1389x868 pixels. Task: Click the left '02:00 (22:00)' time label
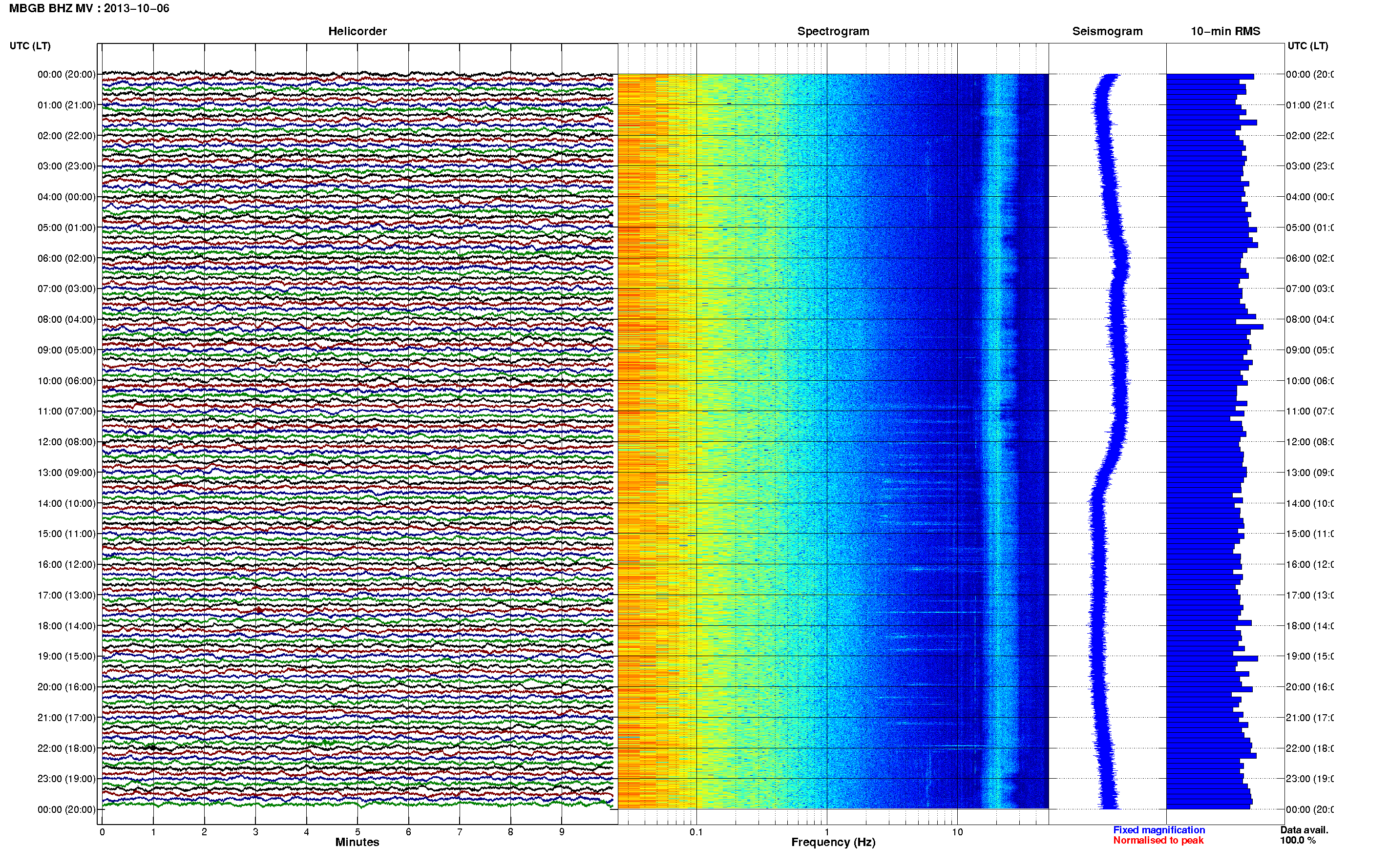click(x=66, y=136)
